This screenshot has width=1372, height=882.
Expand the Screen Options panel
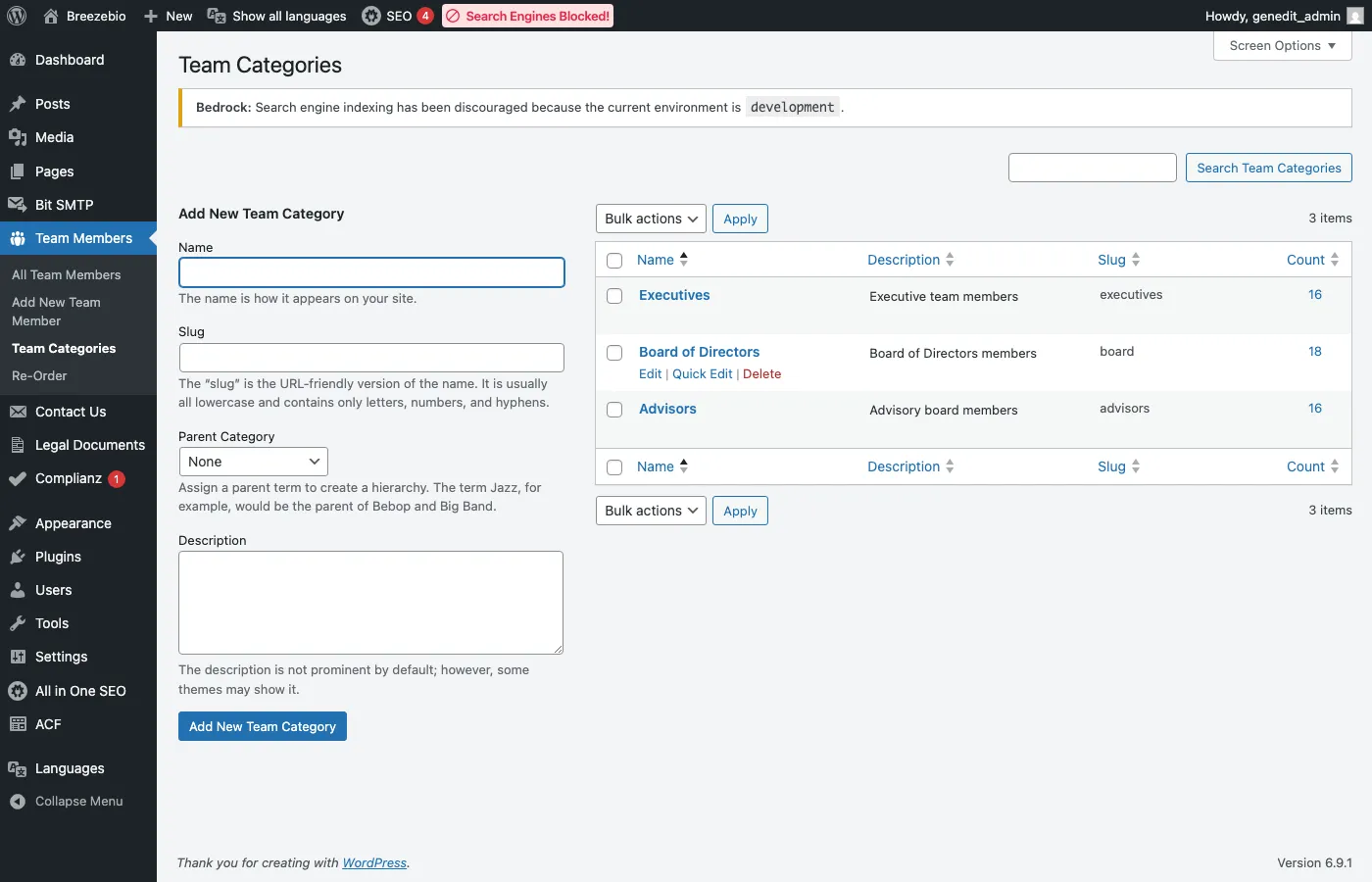(1282, 46)
